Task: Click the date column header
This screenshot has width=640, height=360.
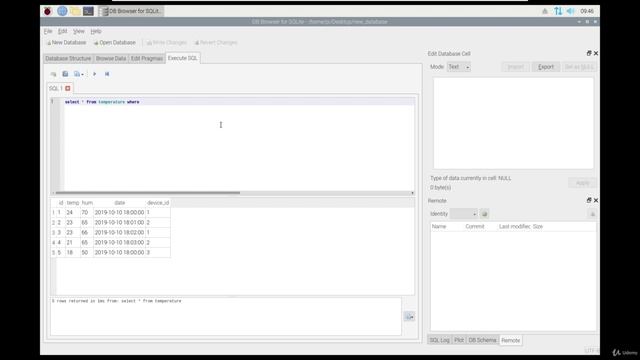Action: [x=120, y=203]
